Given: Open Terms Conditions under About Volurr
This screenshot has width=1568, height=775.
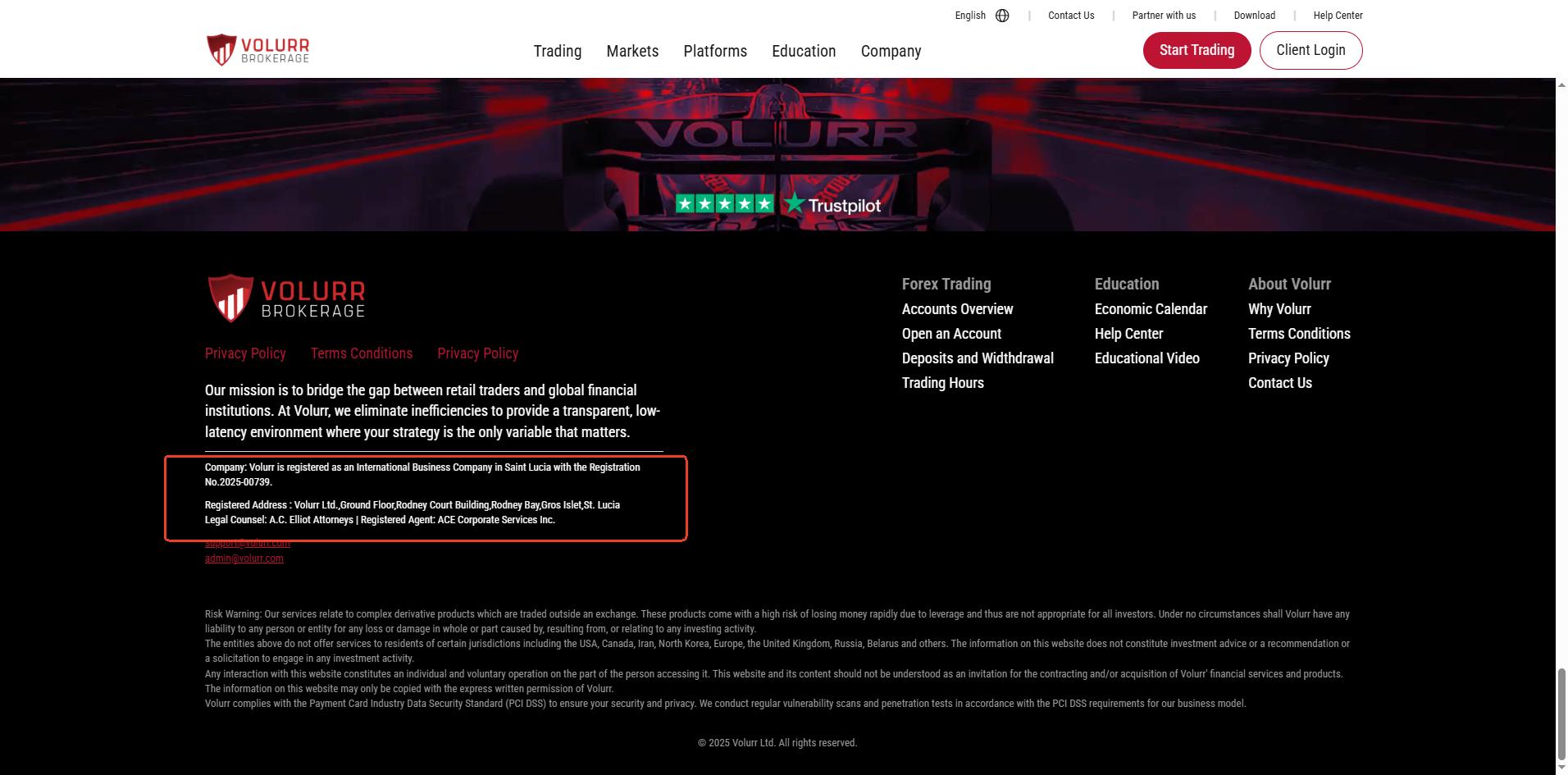Looking at the screenshot, I should point(1299,334).
